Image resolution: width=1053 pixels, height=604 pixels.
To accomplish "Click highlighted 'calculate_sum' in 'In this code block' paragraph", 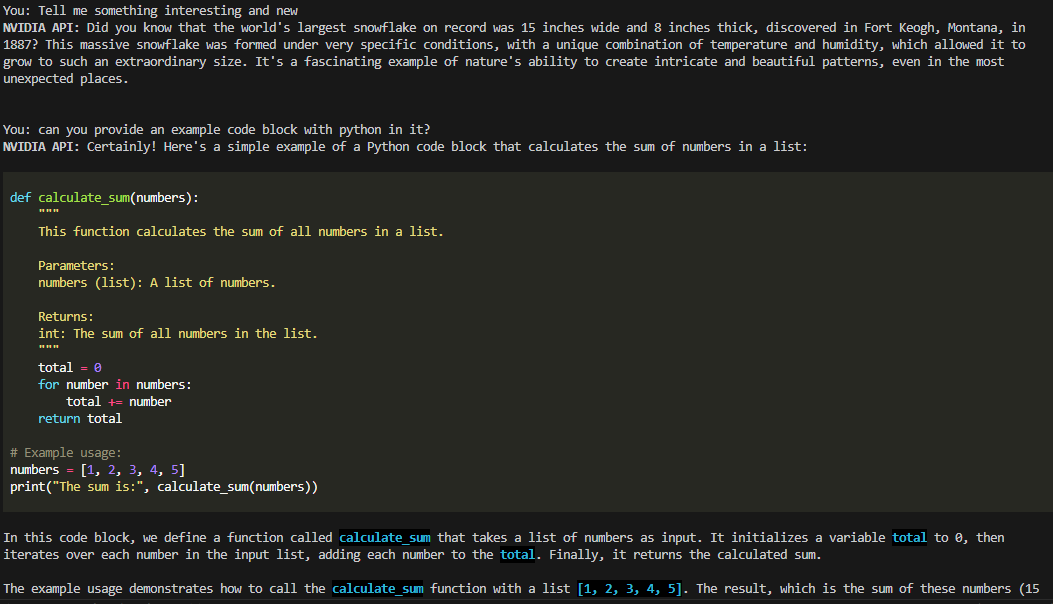I will click(385, 537).
